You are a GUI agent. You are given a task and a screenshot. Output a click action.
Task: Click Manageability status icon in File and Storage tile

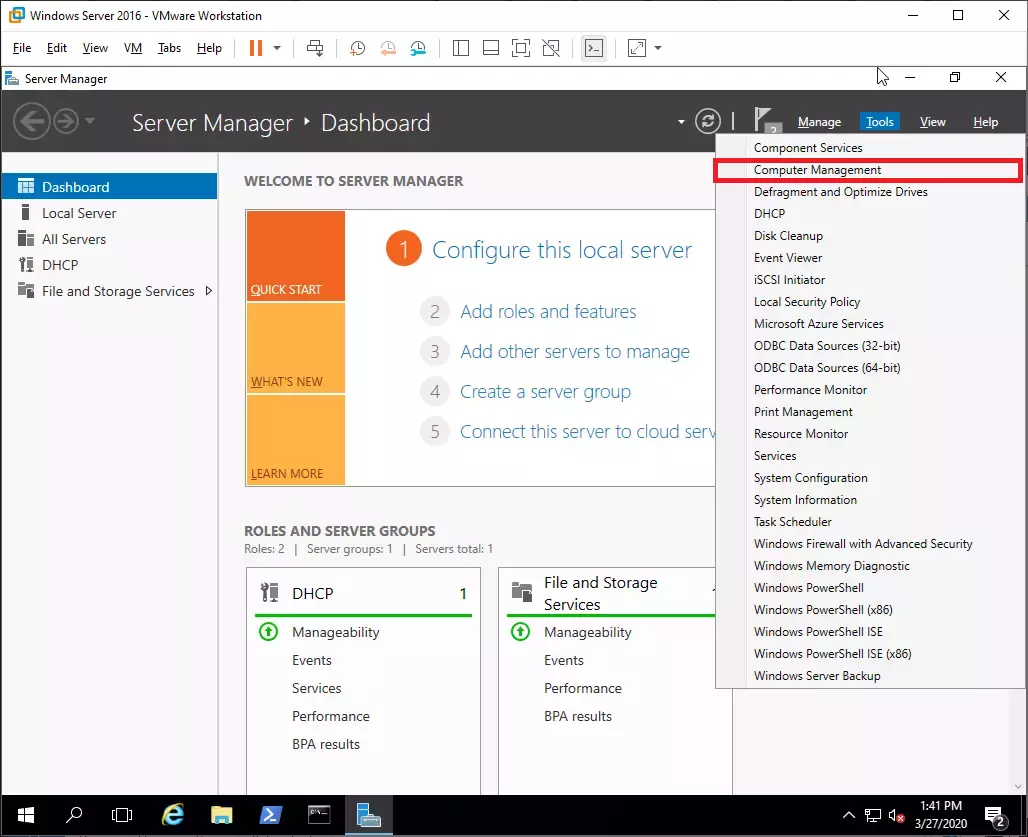521,632
